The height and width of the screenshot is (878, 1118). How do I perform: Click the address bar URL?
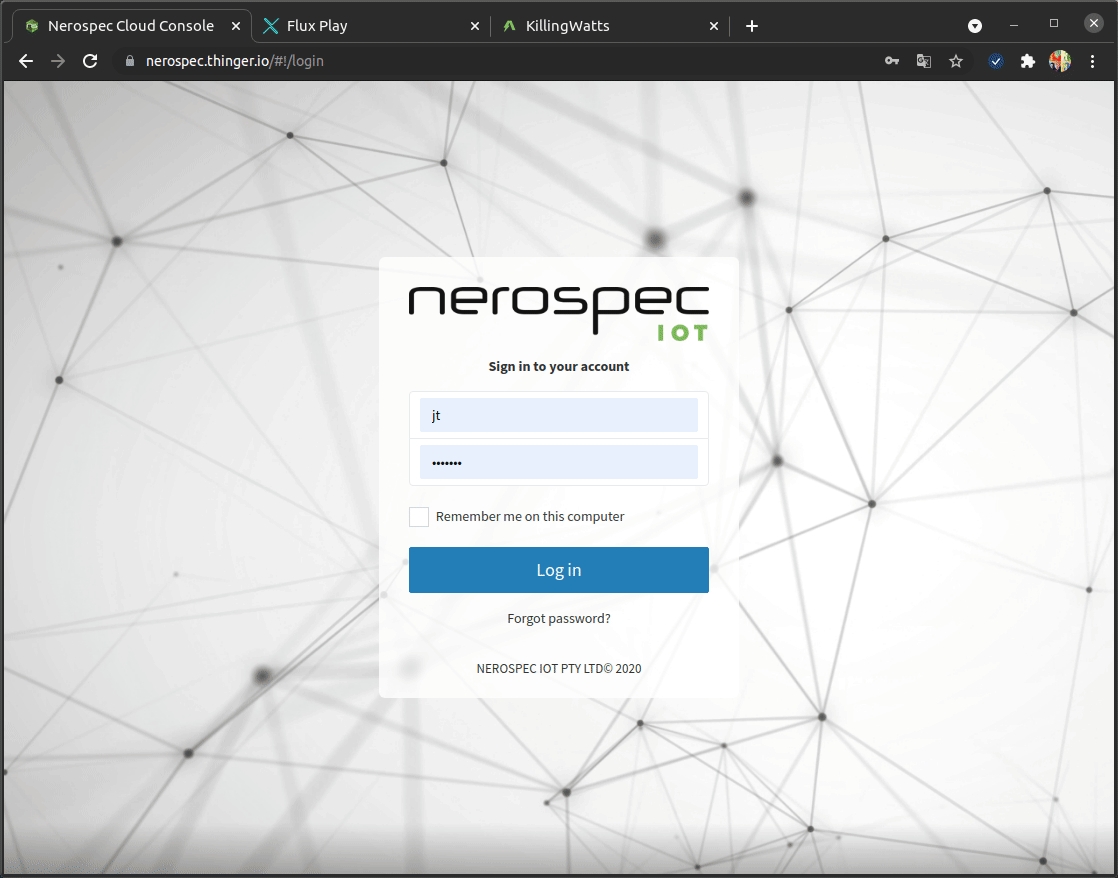235,61
